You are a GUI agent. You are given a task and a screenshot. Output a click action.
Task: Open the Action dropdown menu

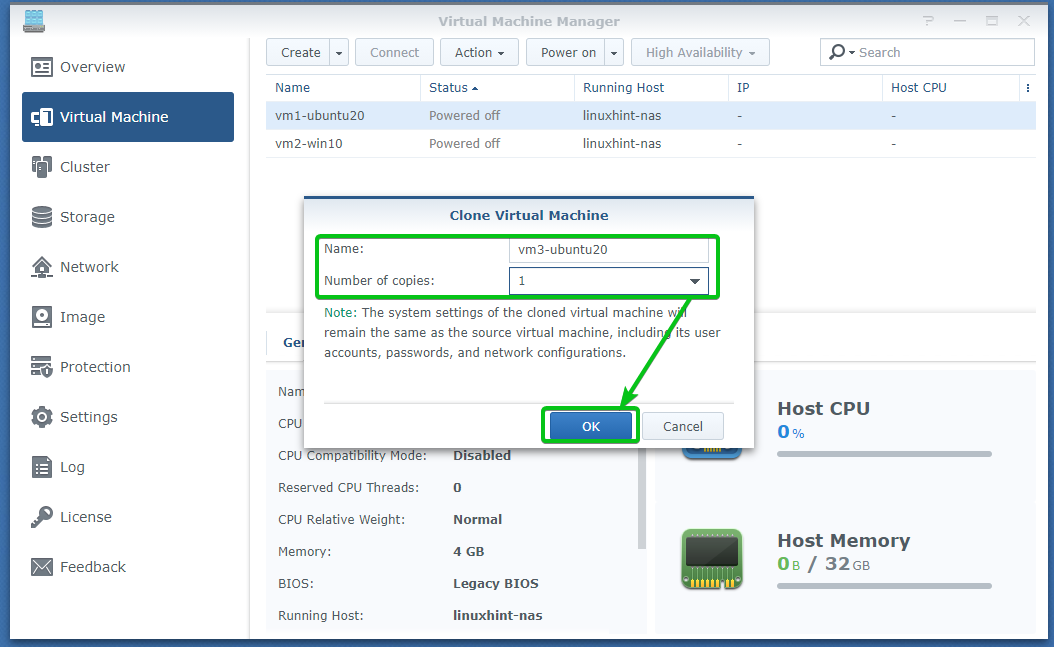tap(479, 52)
